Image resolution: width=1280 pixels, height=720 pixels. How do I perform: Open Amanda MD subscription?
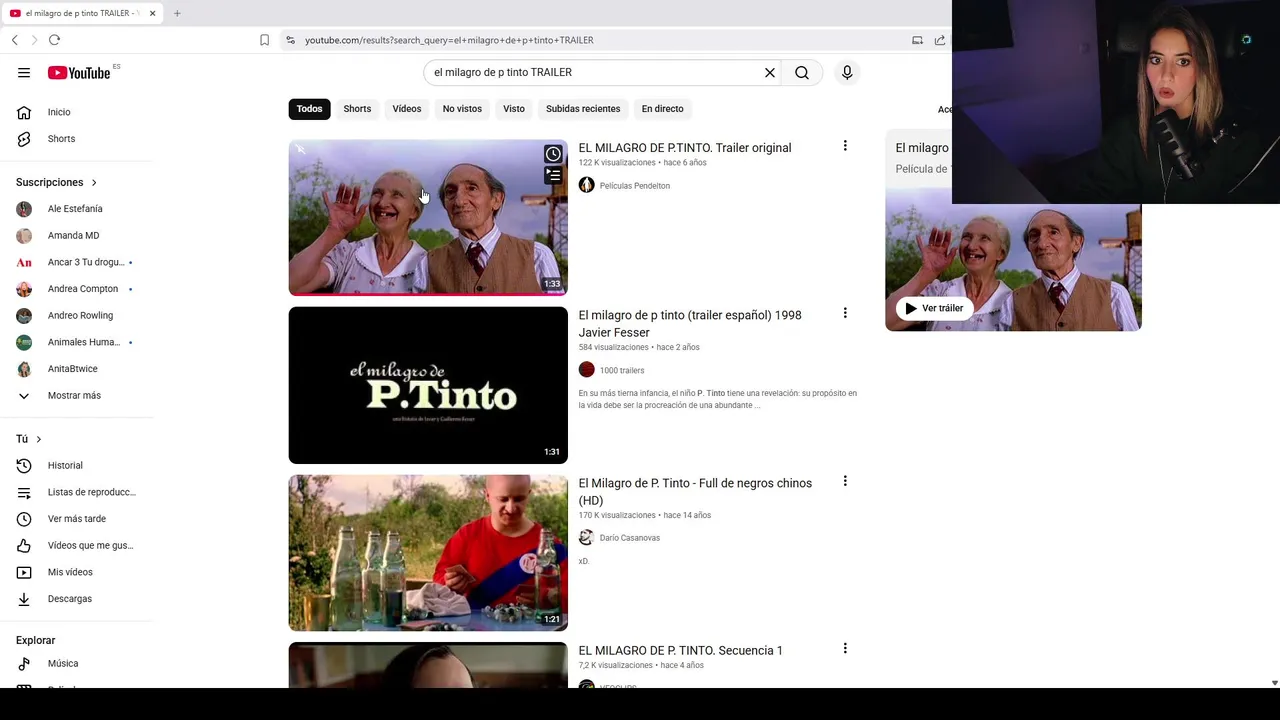coord(76,236)
